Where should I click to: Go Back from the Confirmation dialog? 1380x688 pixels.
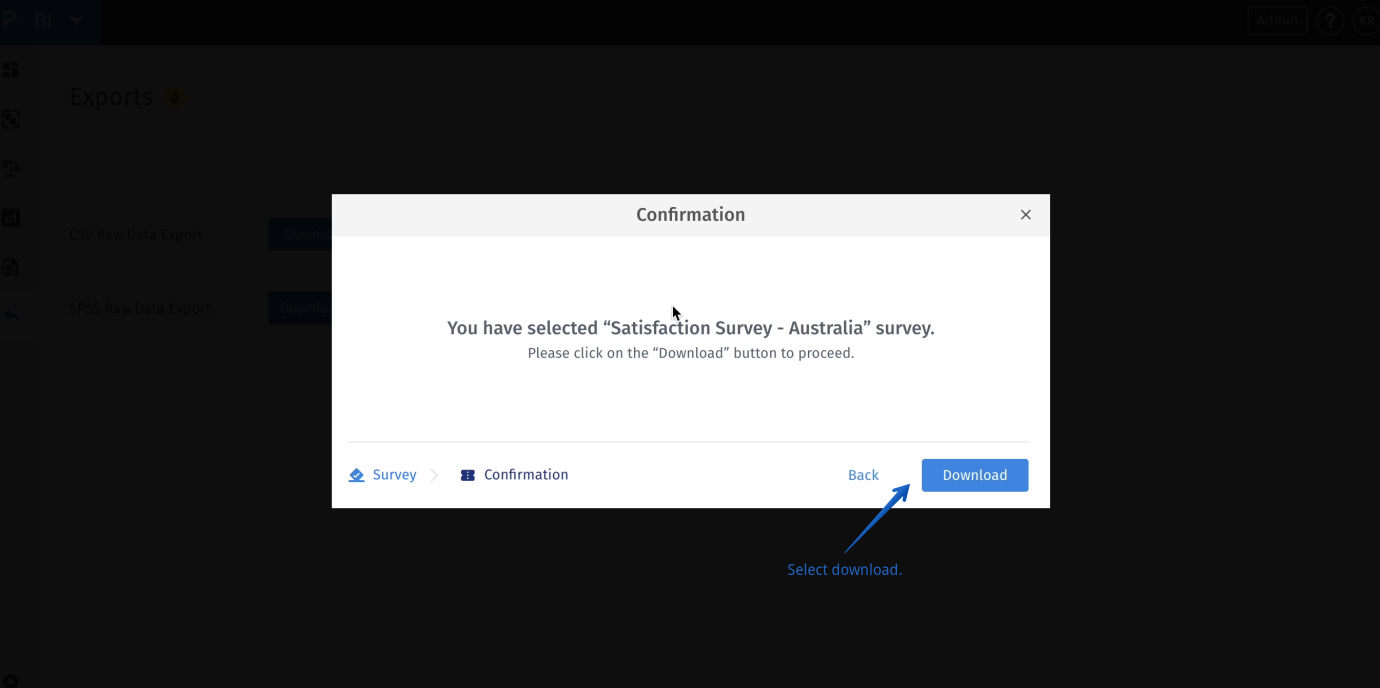coord(862,474)
